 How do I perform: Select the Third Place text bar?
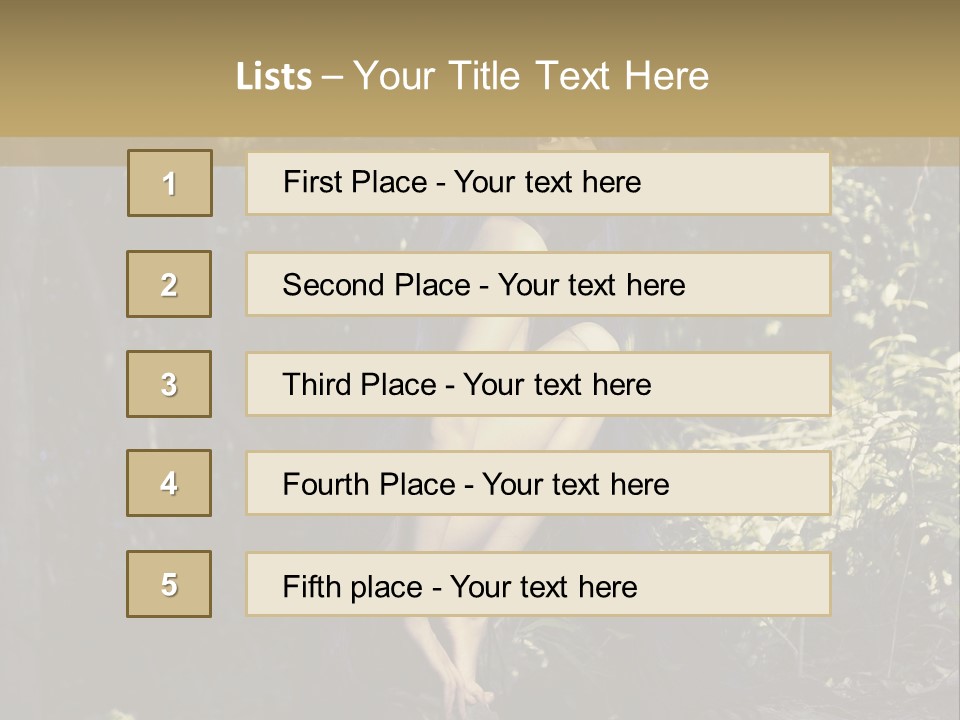tap(538, 384)
